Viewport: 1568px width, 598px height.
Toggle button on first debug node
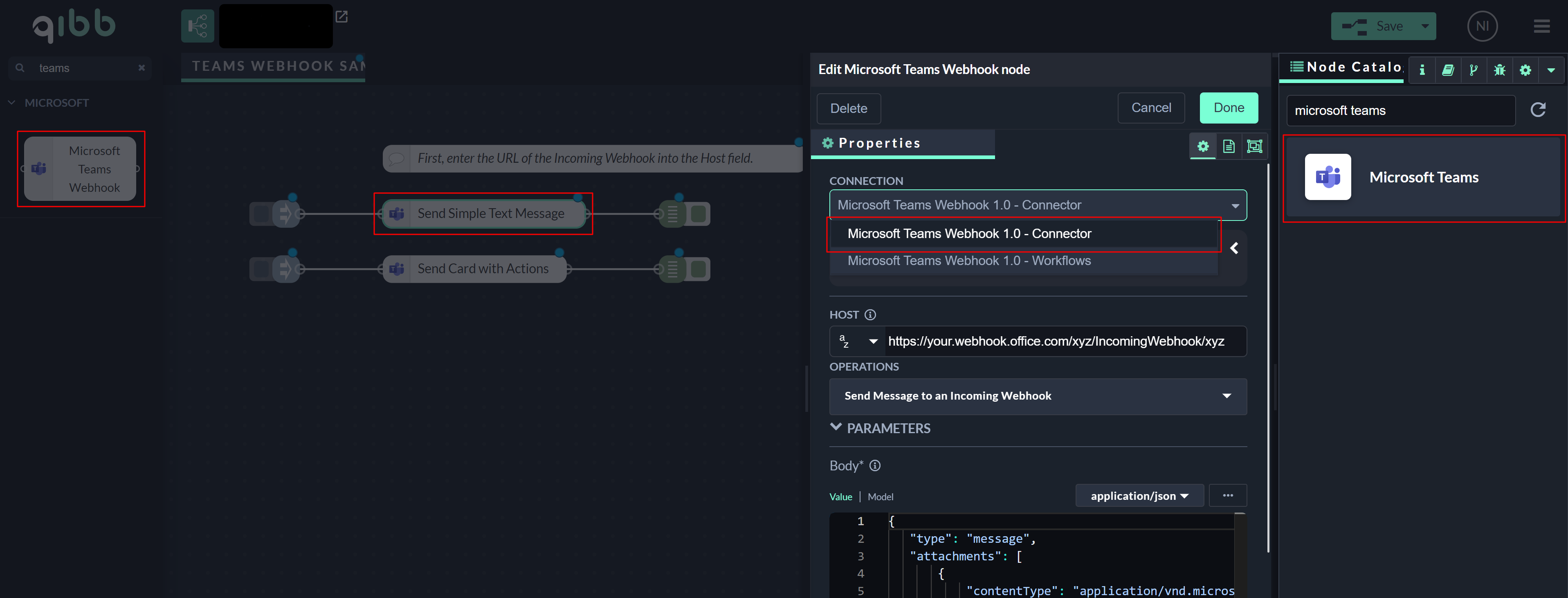coord(699,214)
